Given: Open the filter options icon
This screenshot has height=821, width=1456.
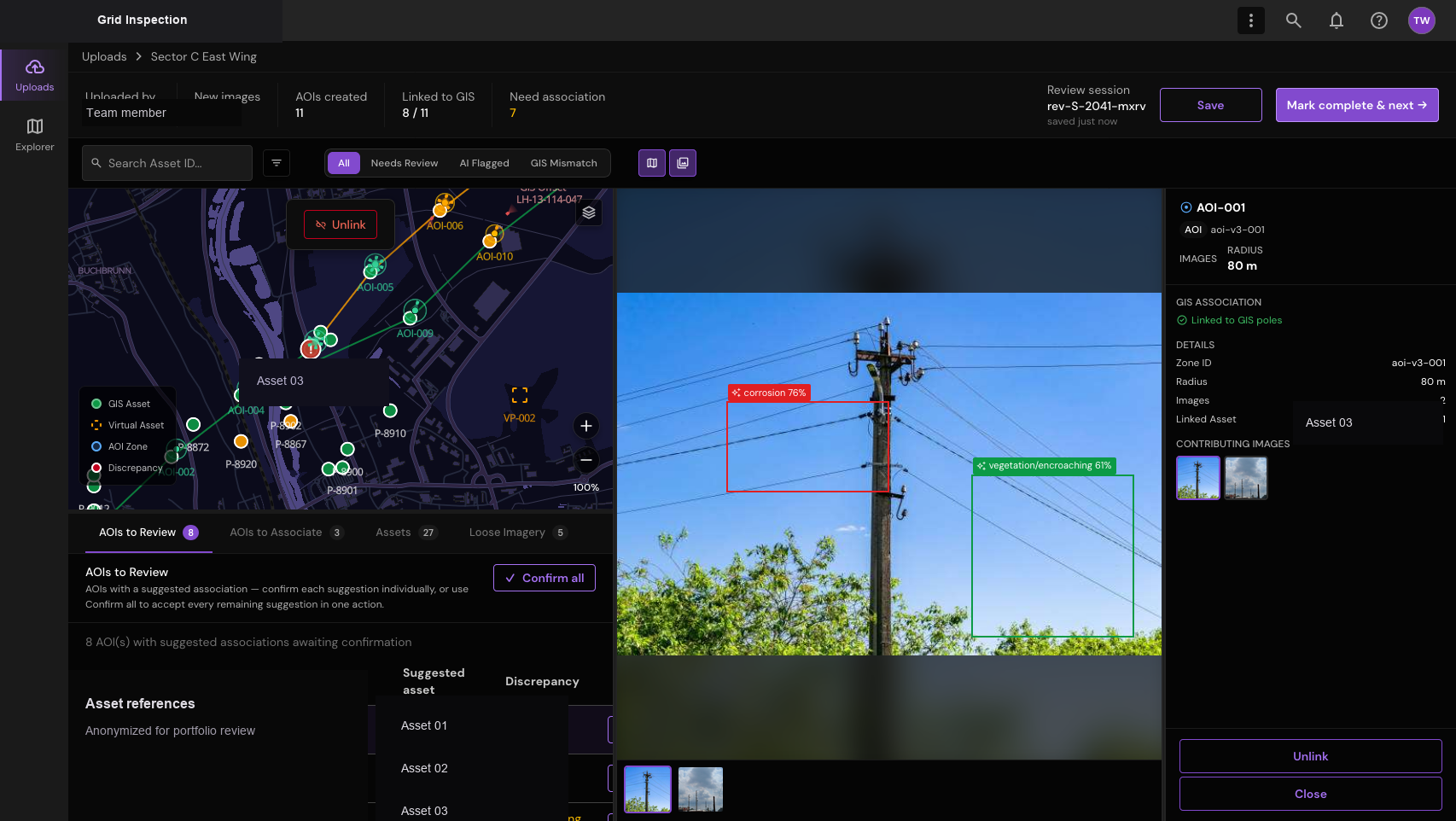Looking at the screenshot, I should [277, 163].
